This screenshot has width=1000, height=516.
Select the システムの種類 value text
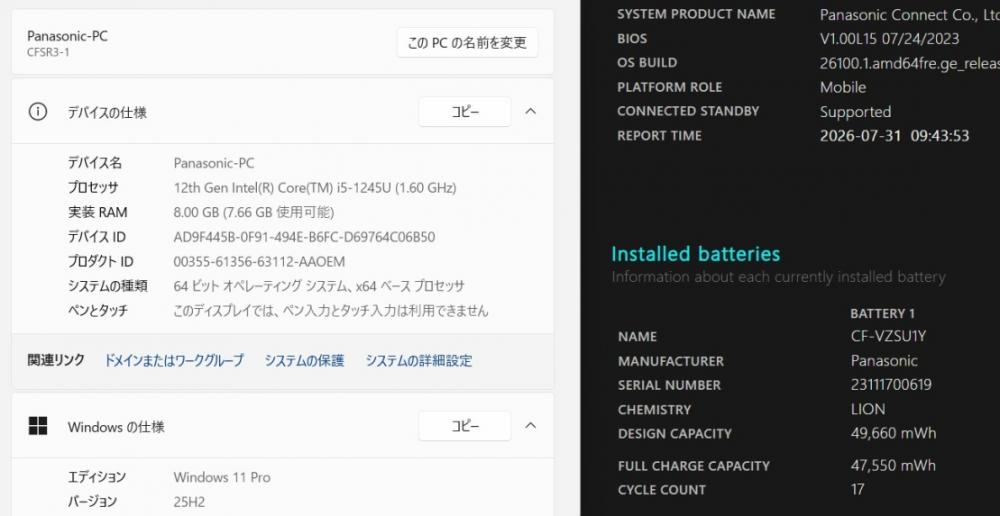click(319, 286)
